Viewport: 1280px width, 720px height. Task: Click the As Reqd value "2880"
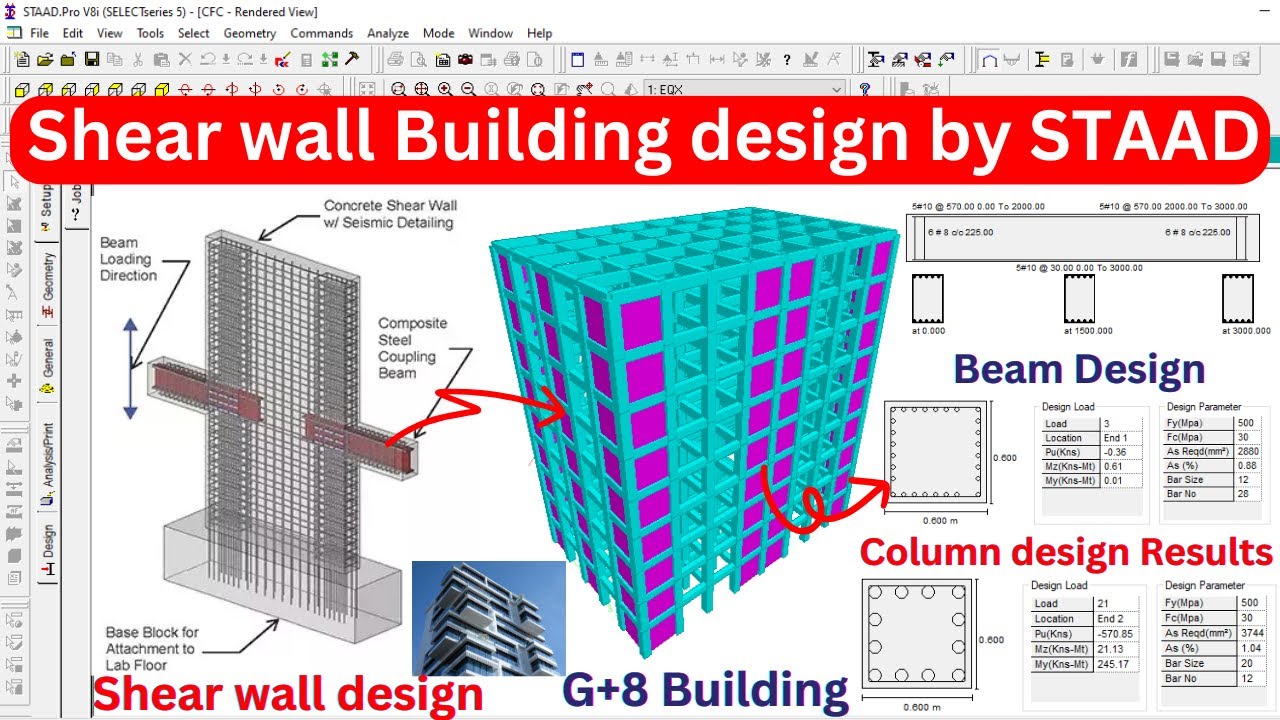(1248, 452)
